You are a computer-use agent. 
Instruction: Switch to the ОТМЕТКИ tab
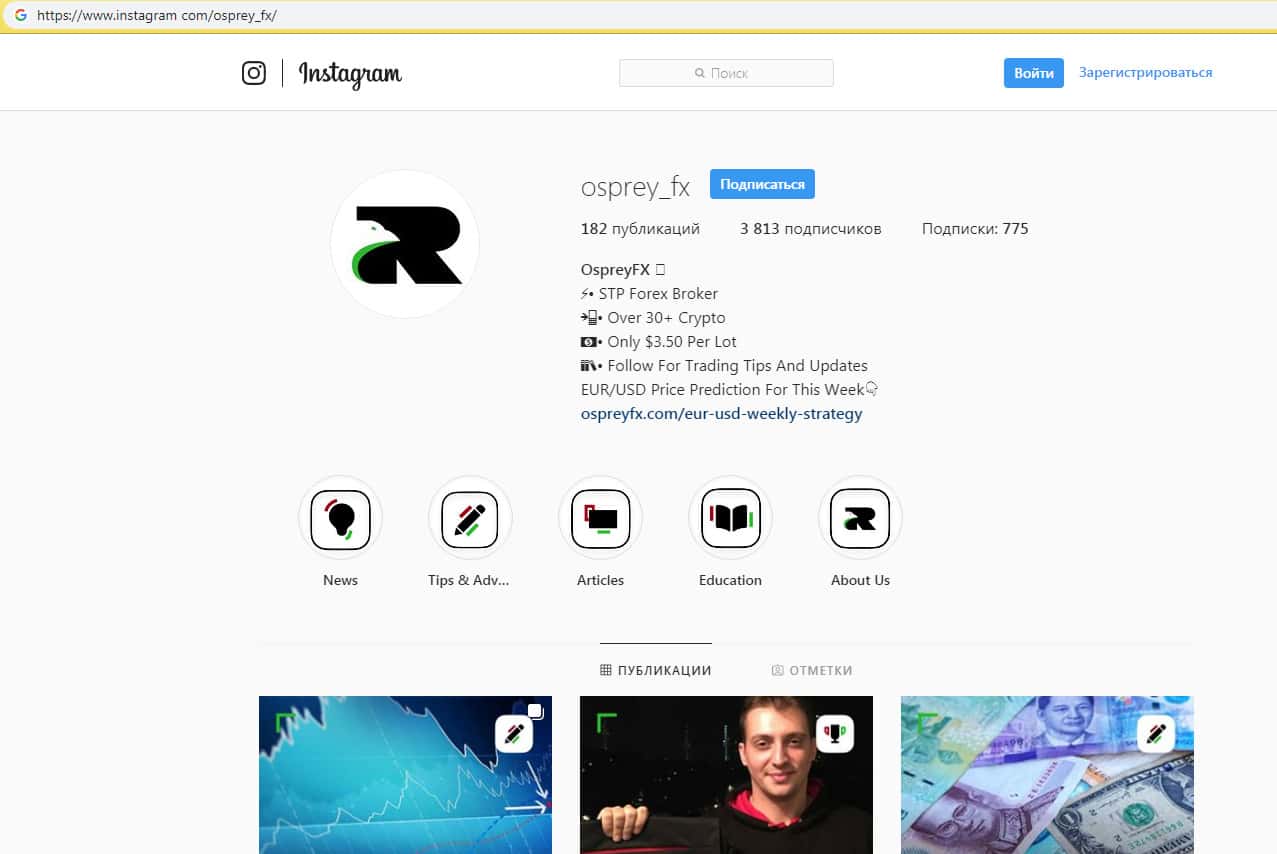(x=812, y=670)
